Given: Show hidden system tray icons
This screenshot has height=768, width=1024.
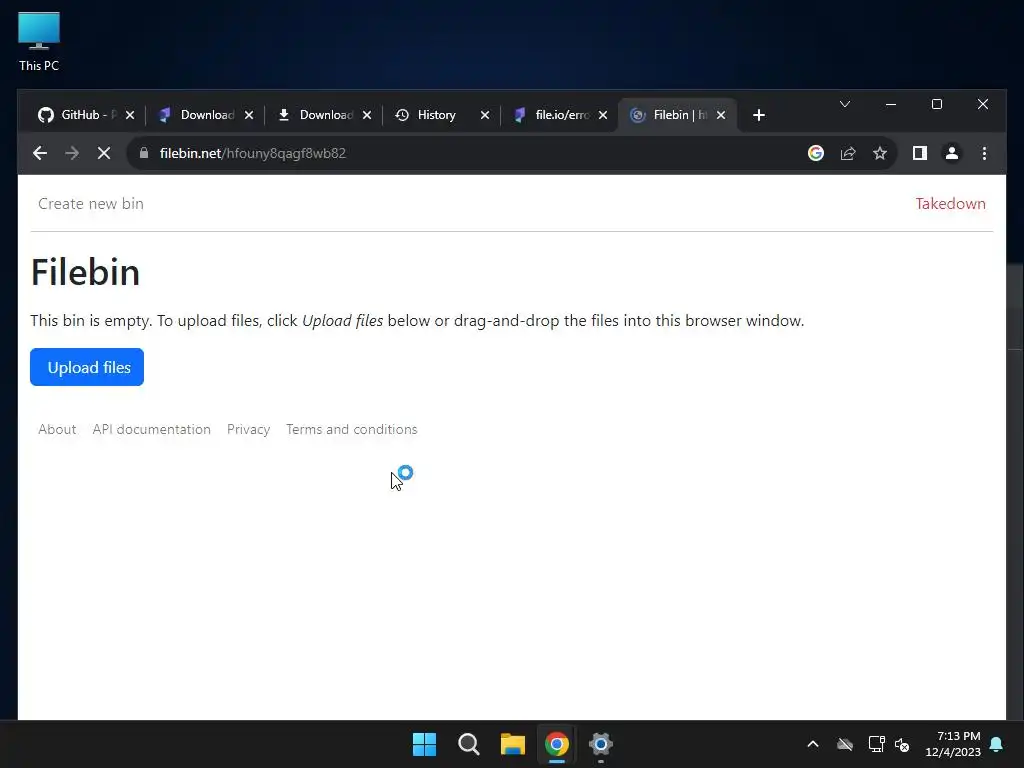Looking at the screenshot, I should [x=813, y=744].
